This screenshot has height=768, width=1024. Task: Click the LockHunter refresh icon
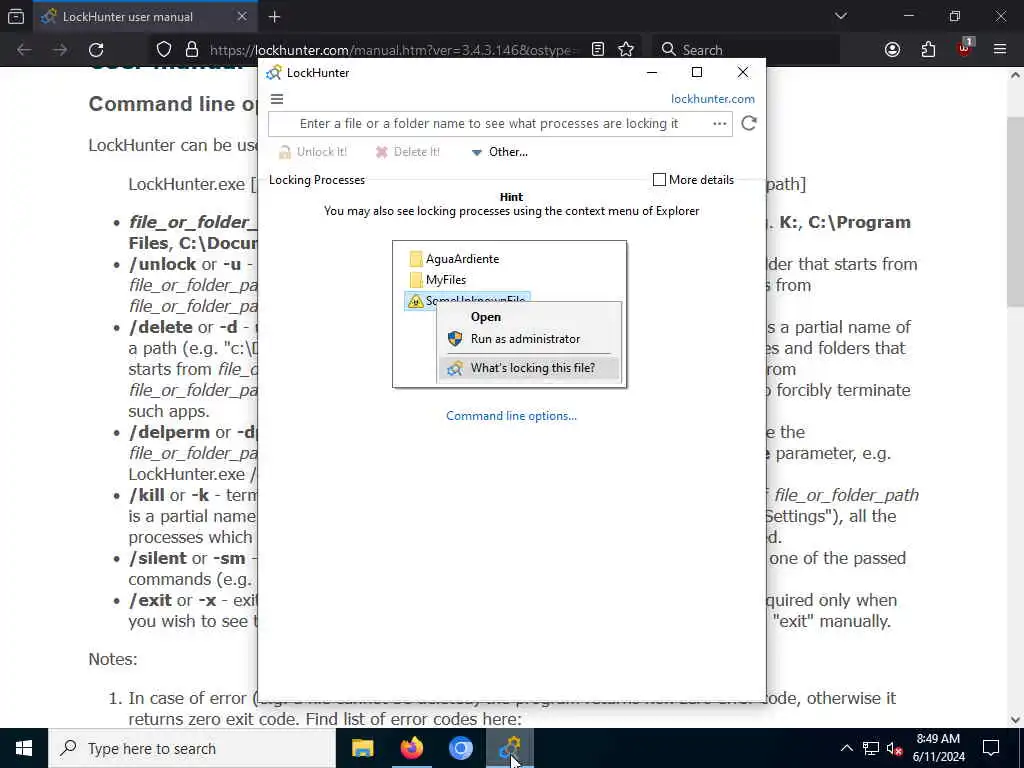click(x=748, y=123)
